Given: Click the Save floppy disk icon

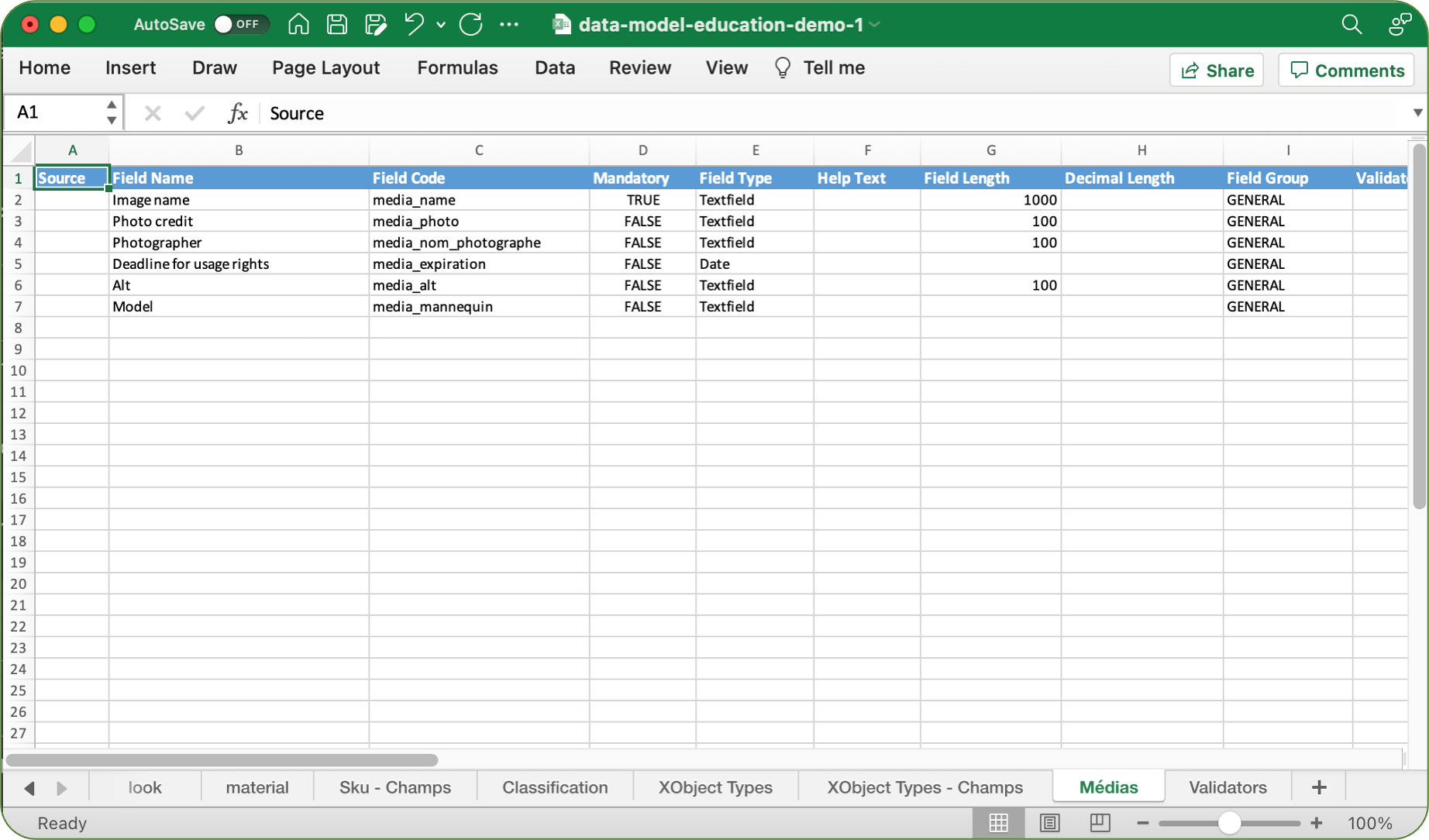Looking at the screenshot, I should 337,24.
